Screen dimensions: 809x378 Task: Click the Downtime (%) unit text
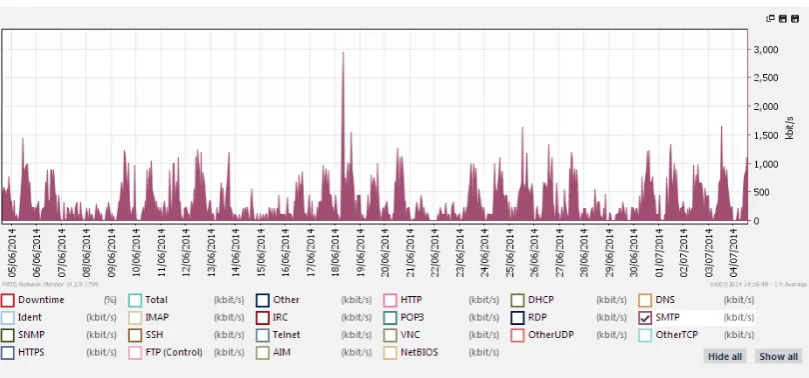tap(110, 300)
